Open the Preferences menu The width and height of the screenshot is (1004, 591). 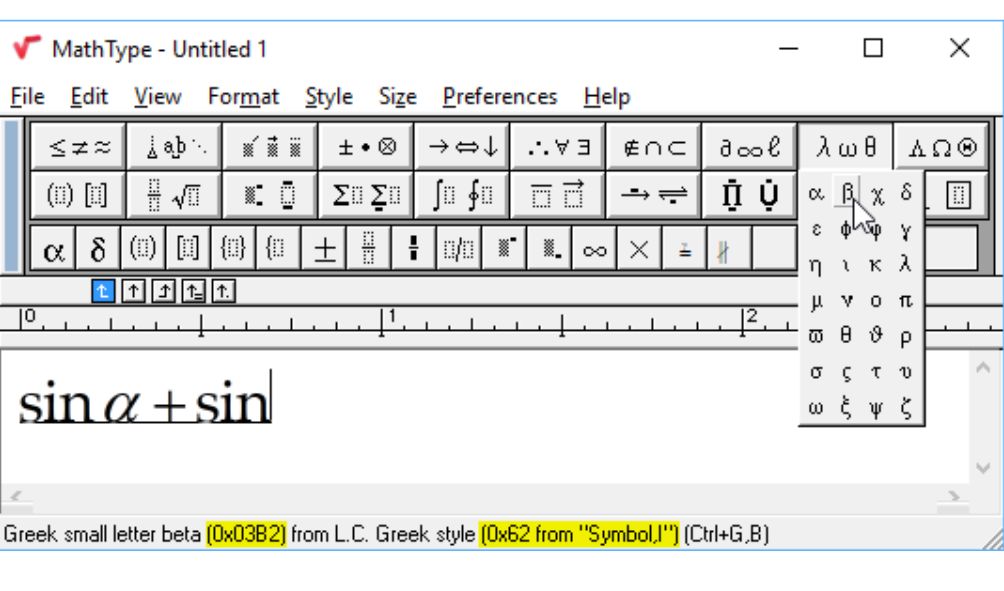tap(500, 97)
